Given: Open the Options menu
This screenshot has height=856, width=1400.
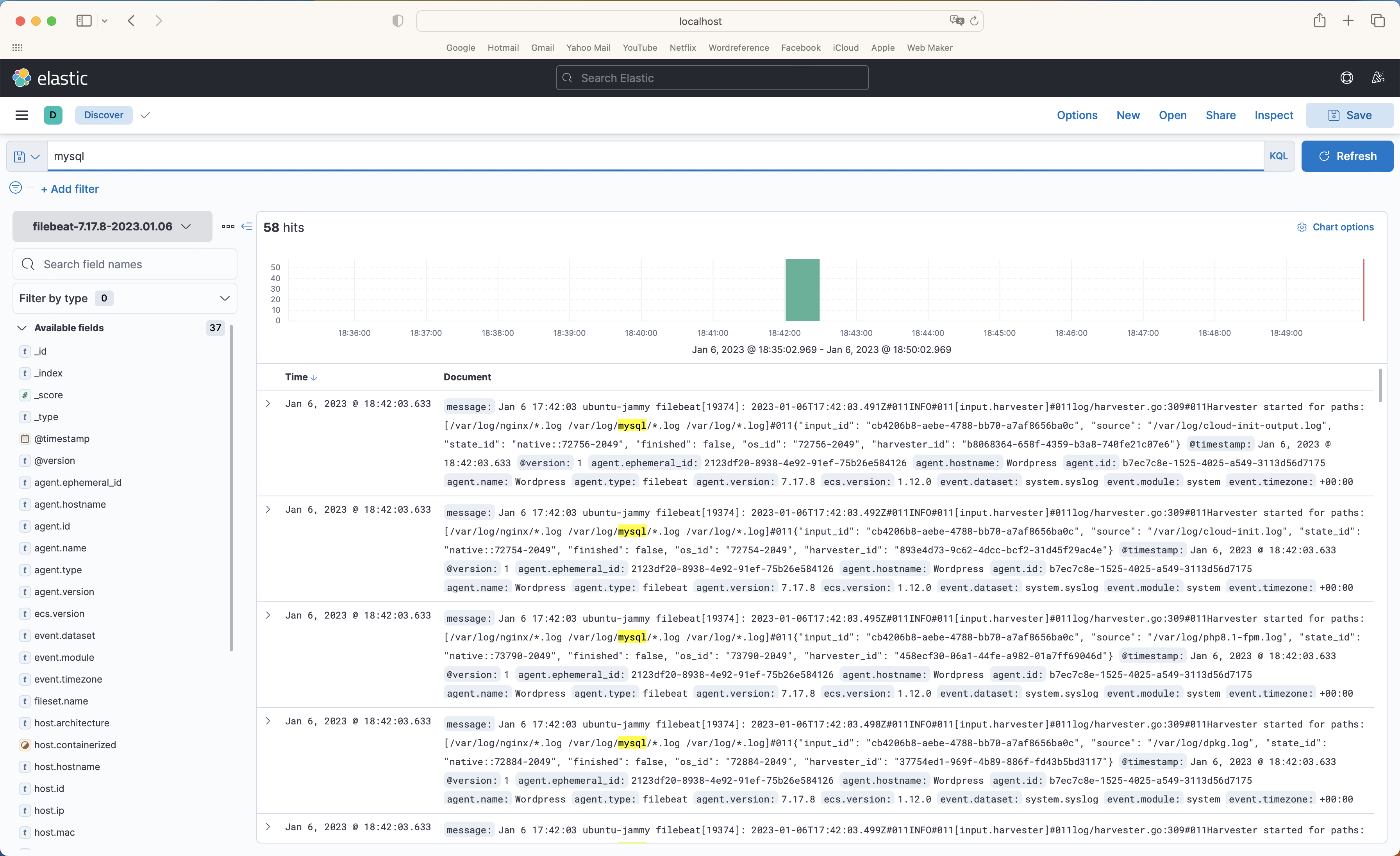Looking at the screenshot, I should click(x=1077, y=115).
